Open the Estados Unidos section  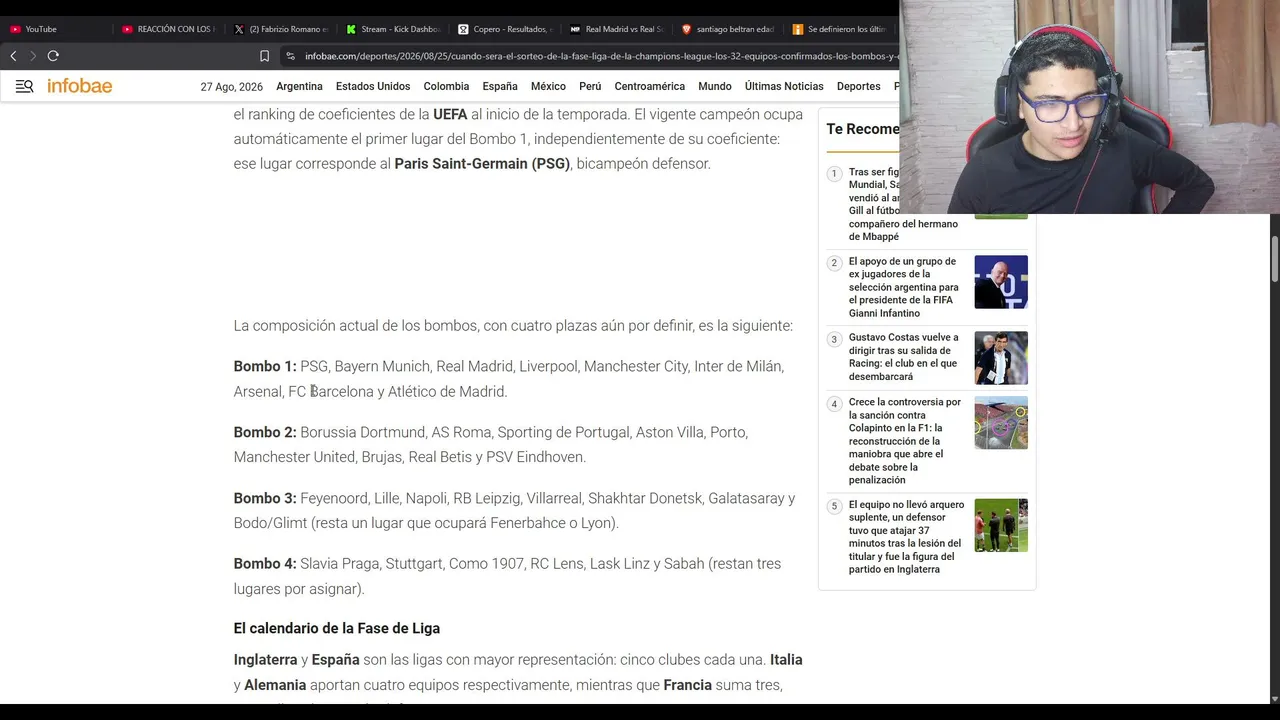373,86
